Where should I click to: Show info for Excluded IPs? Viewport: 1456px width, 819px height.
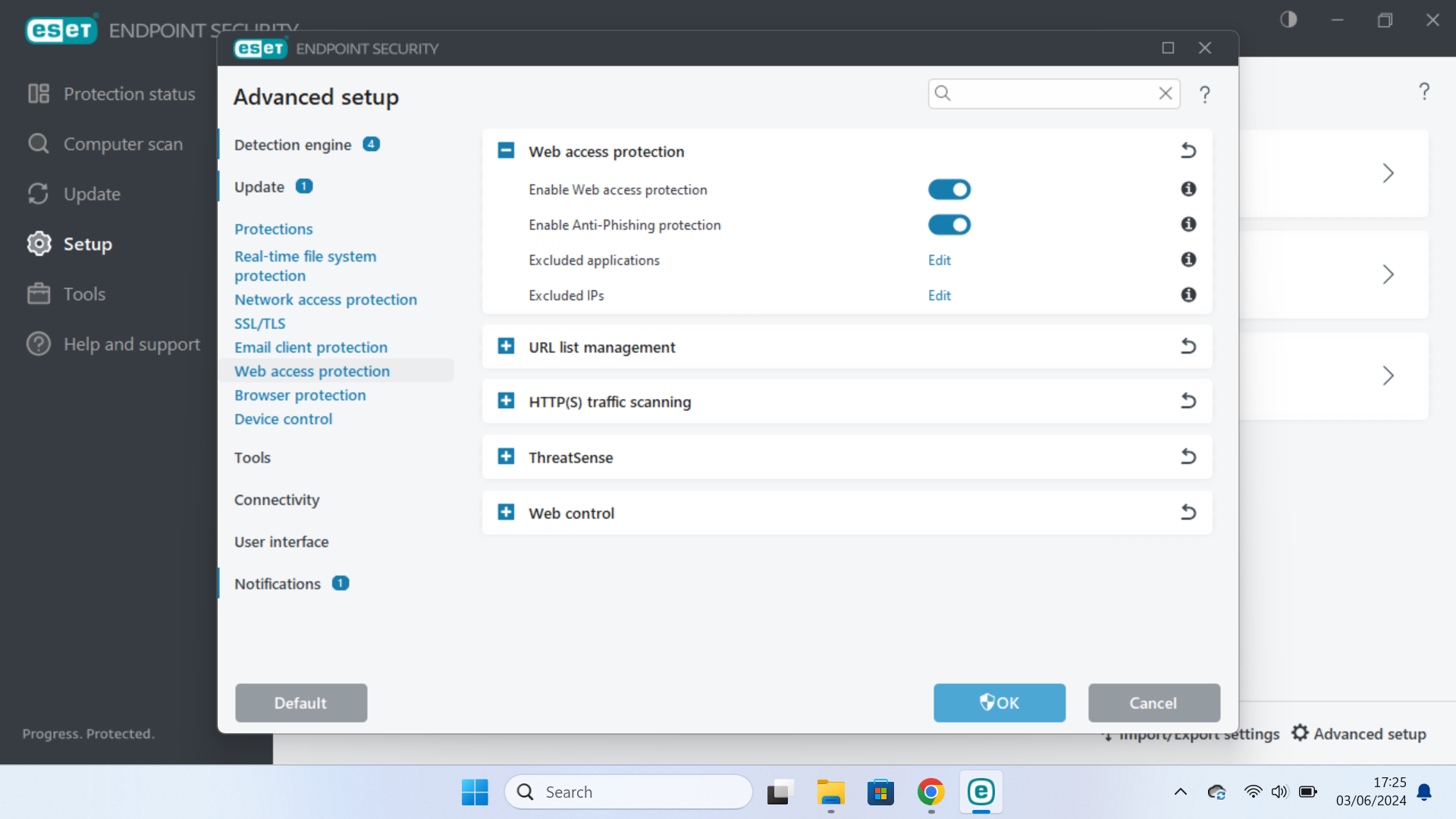point(1188,295)
